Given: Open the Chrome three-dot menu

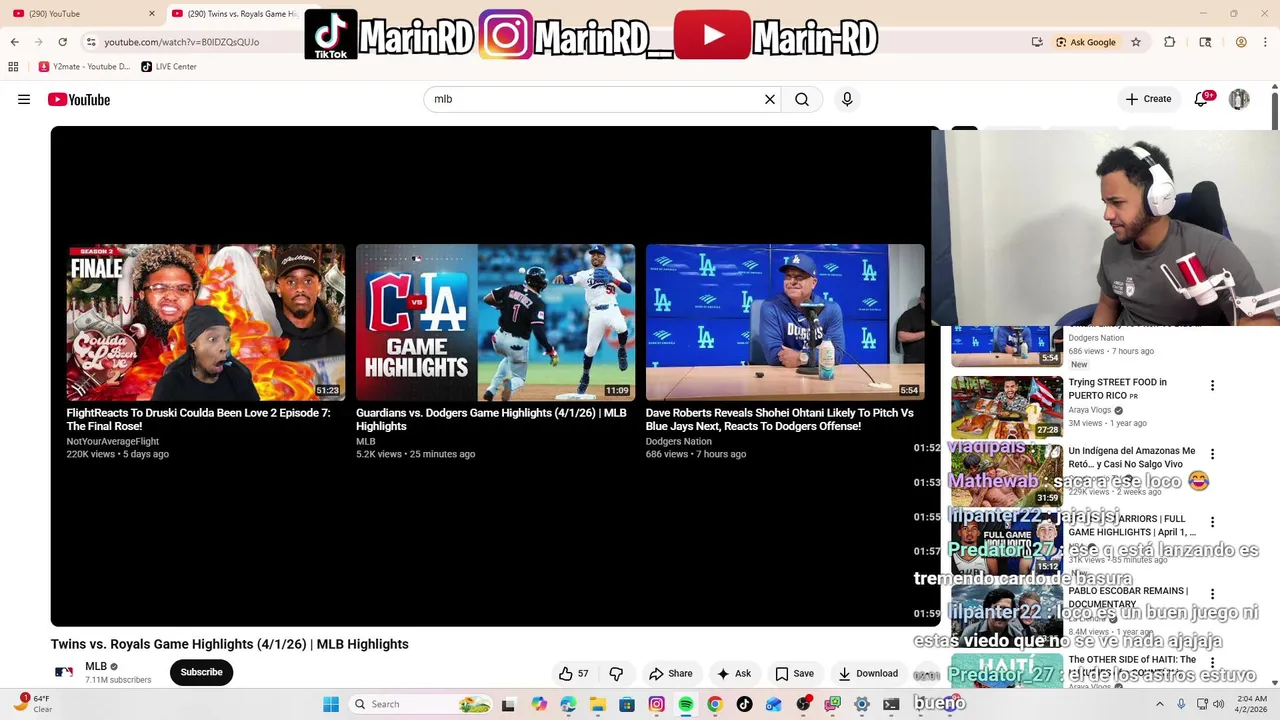Looking at the screenshot, I should 1266,42.
